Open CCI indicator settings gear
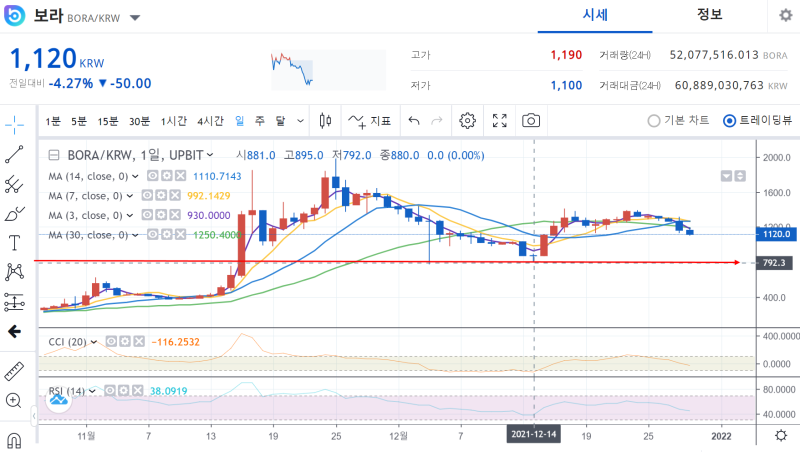Image resolution: width=800 pixels, height=452 pixels. [x=125, y=341]
